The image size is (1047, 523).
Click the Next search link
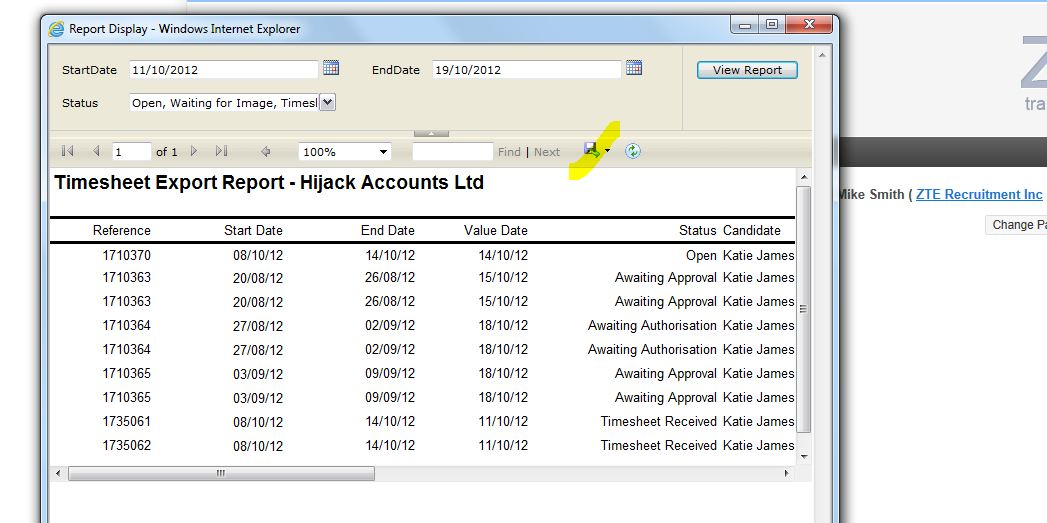tap(547, 152)
